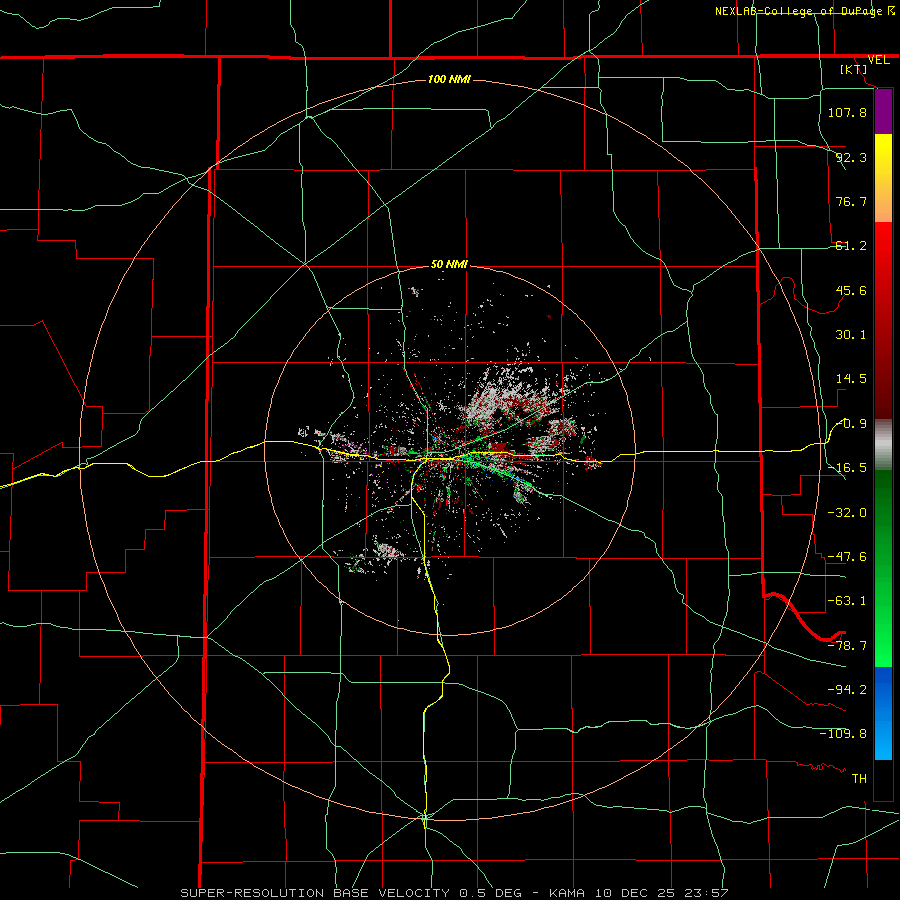This screenshot has height=900, width=900.
Task: Click the -32.0 velocity scale value
Action: (848, 513)
